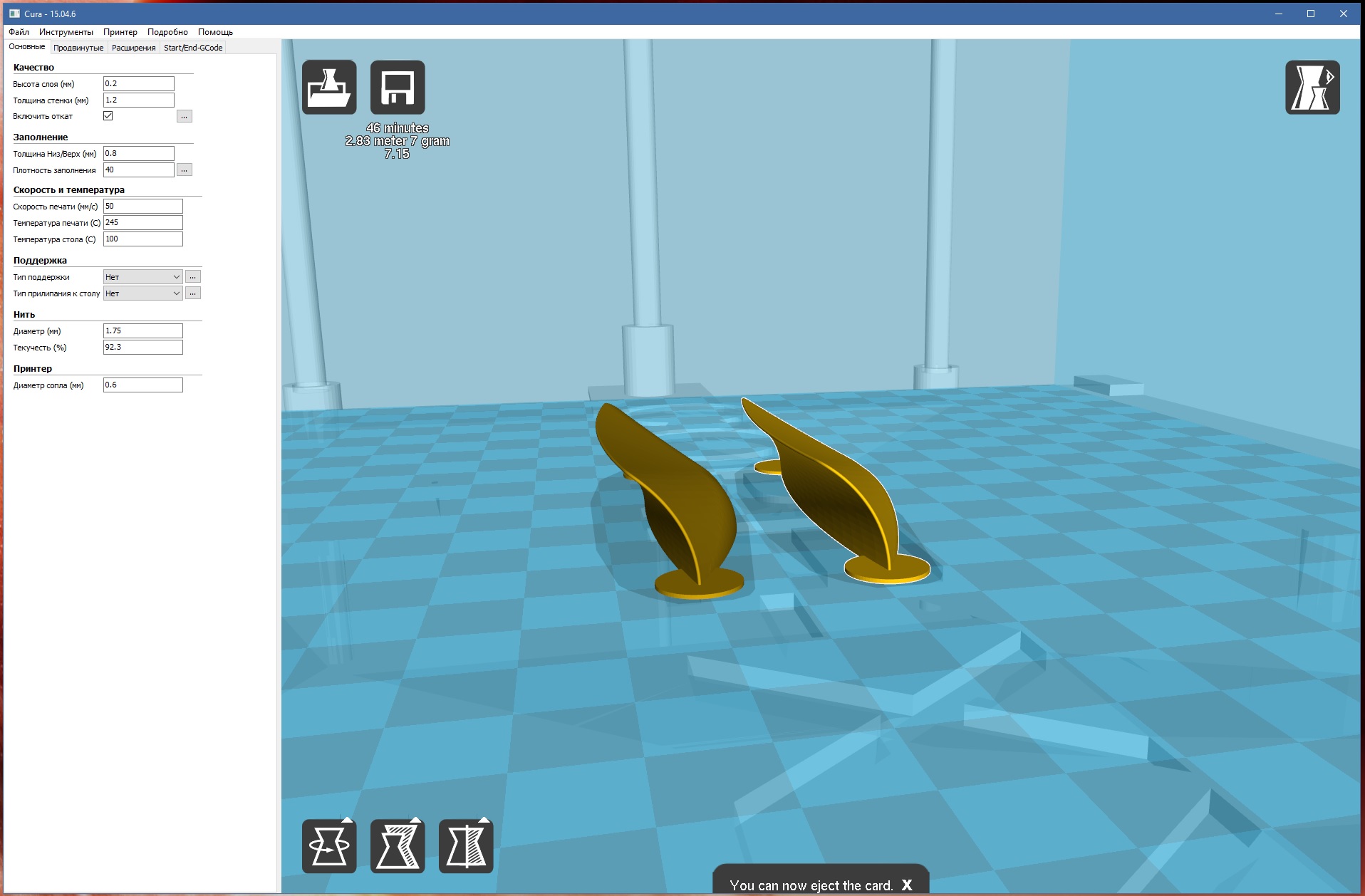1365x896 pixels.
Task: Click the Температура печати input field
Action: [x=143, y=222]
